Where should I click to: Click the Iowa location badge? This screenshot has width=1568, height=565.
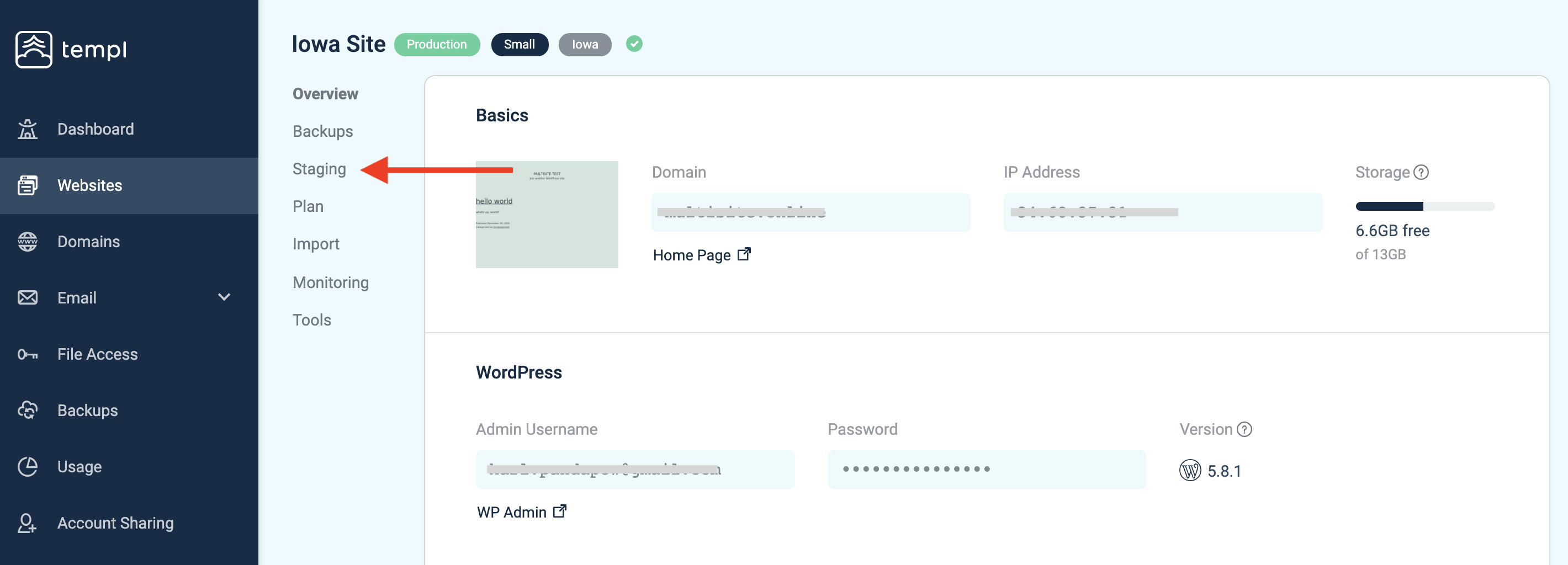coord(584,44)
